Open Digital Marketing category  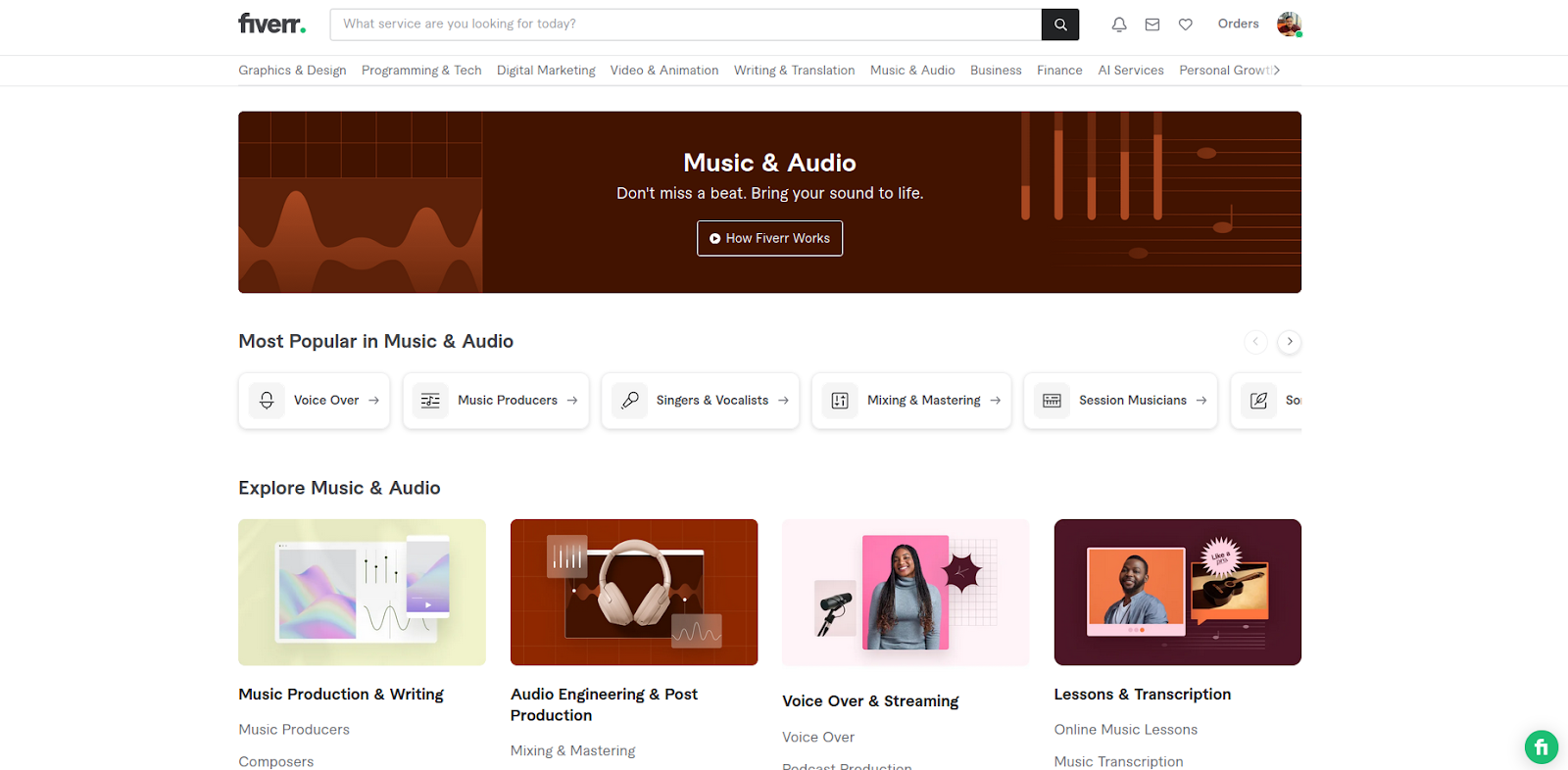(546, 71)
